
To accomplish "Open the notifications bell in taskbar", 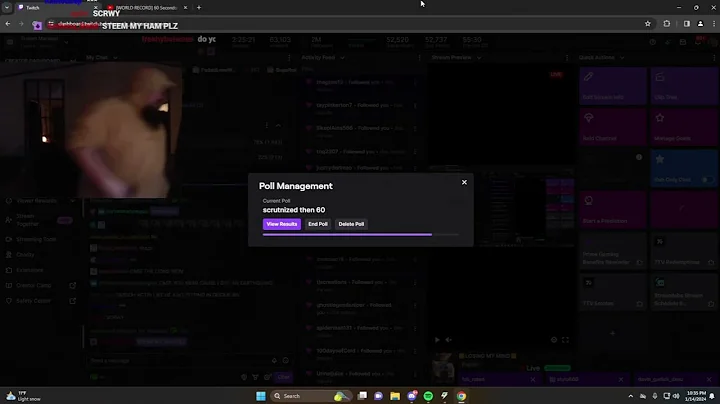I will (712, 396).
